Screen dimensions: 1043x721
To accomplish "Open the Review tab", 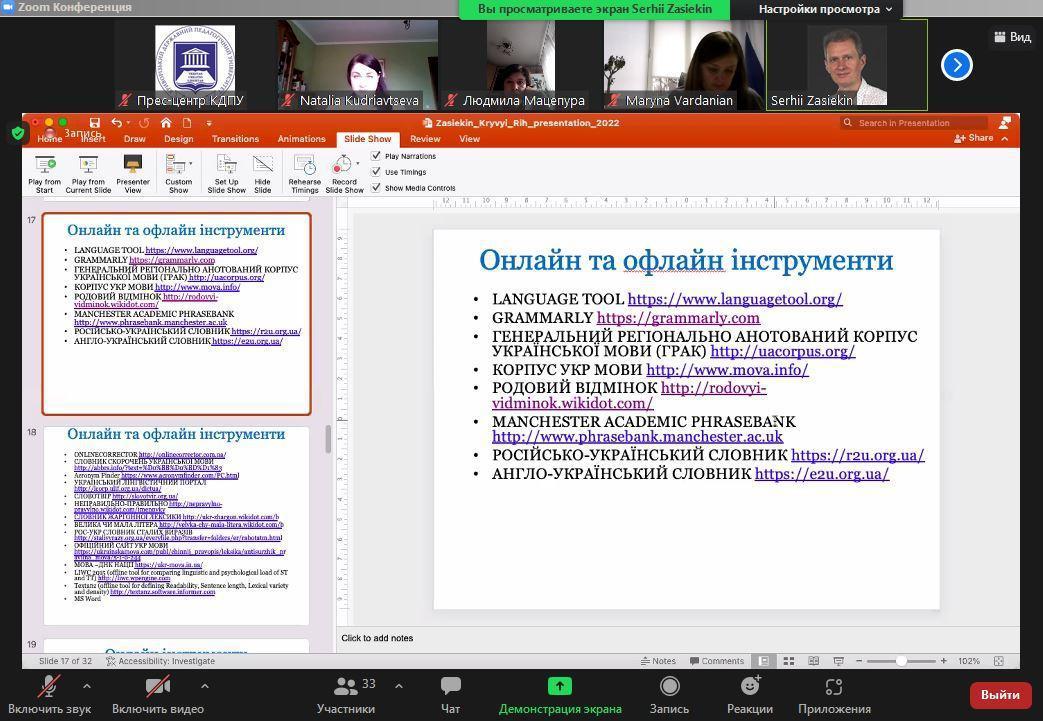I will tap(425, 139).
